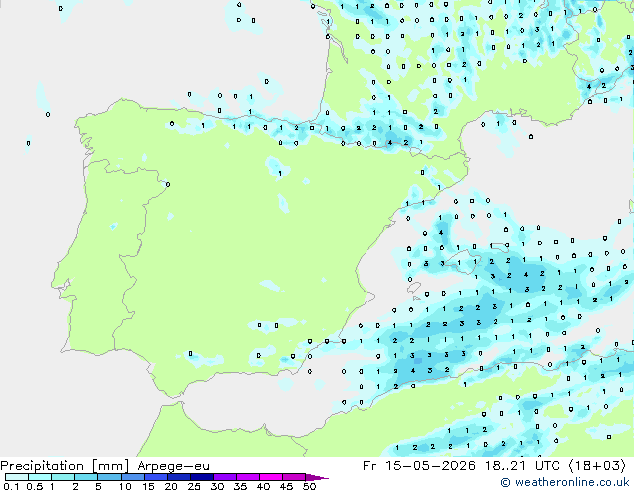Click the 'Precipitation [mm]' title text
Image resolution: width=634 pixels, height=490 pixels.
[65, 466]
